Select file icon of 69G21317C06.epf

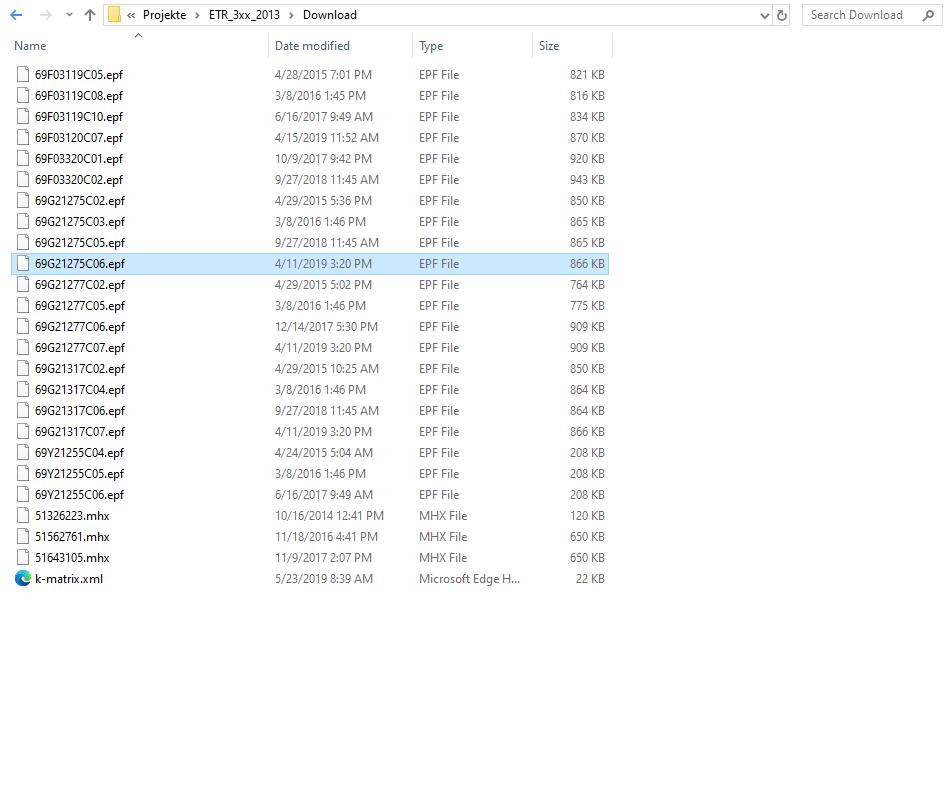[x=23, y=411]
